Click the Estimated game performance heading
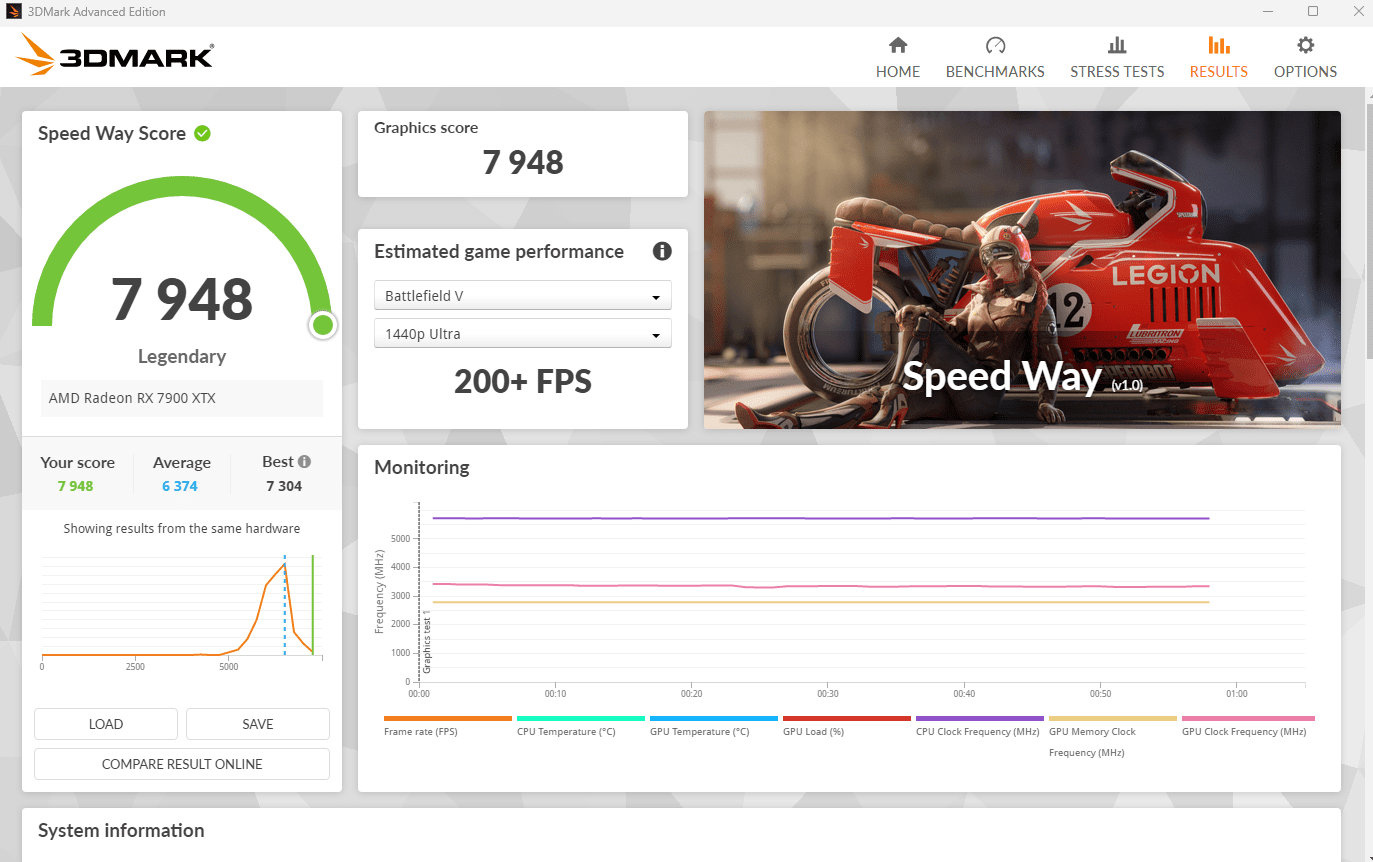 tap(499, 252)
